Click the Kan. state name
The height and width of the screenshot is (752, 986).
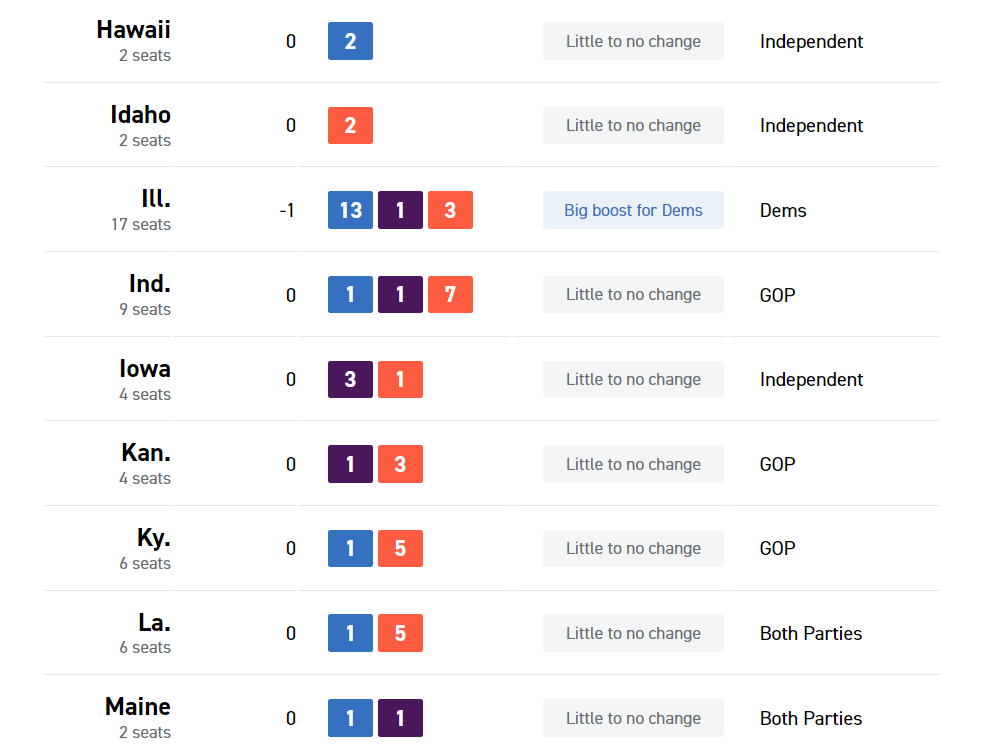146,453
